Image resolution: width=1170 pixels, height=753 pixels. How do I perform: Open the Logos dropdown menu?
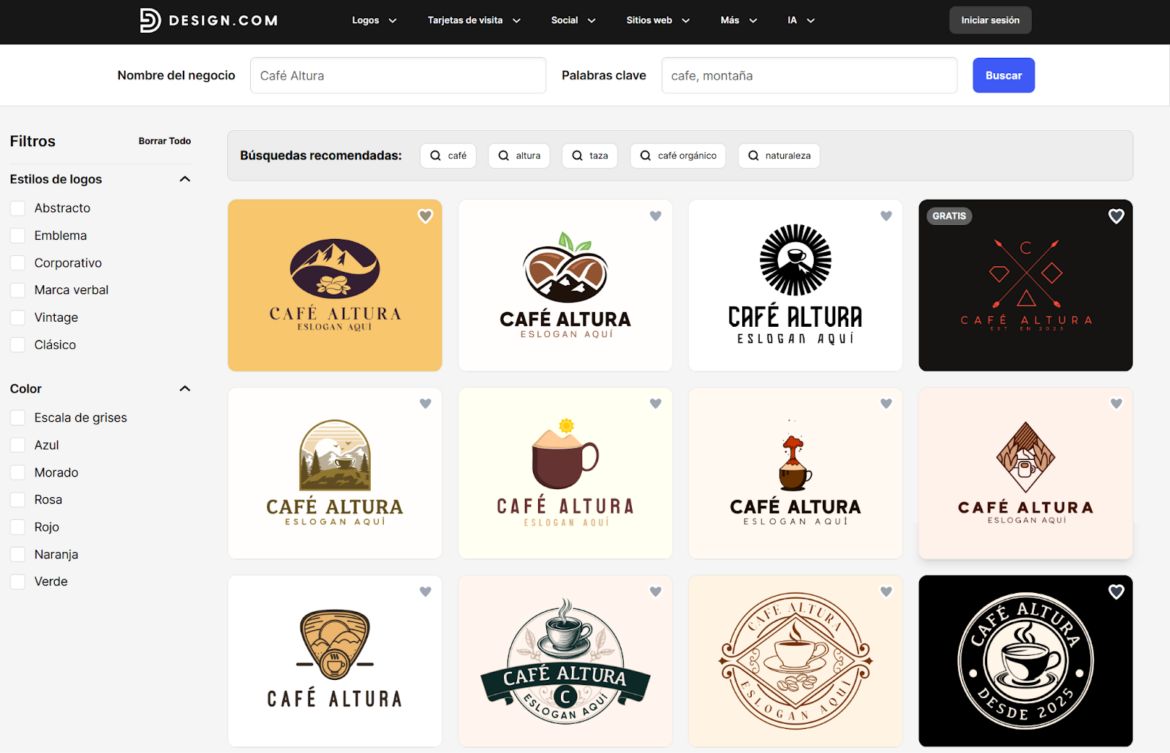pyautogui.click(x=374, y=19)
